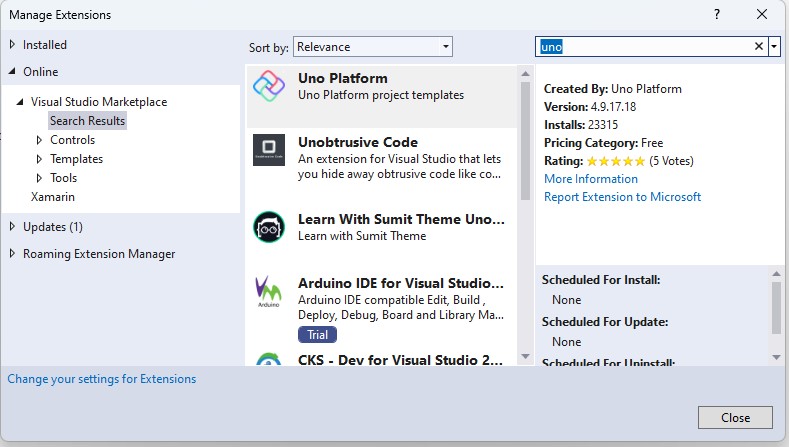Open the search history dropdown arrow

[x=774, y=47]
